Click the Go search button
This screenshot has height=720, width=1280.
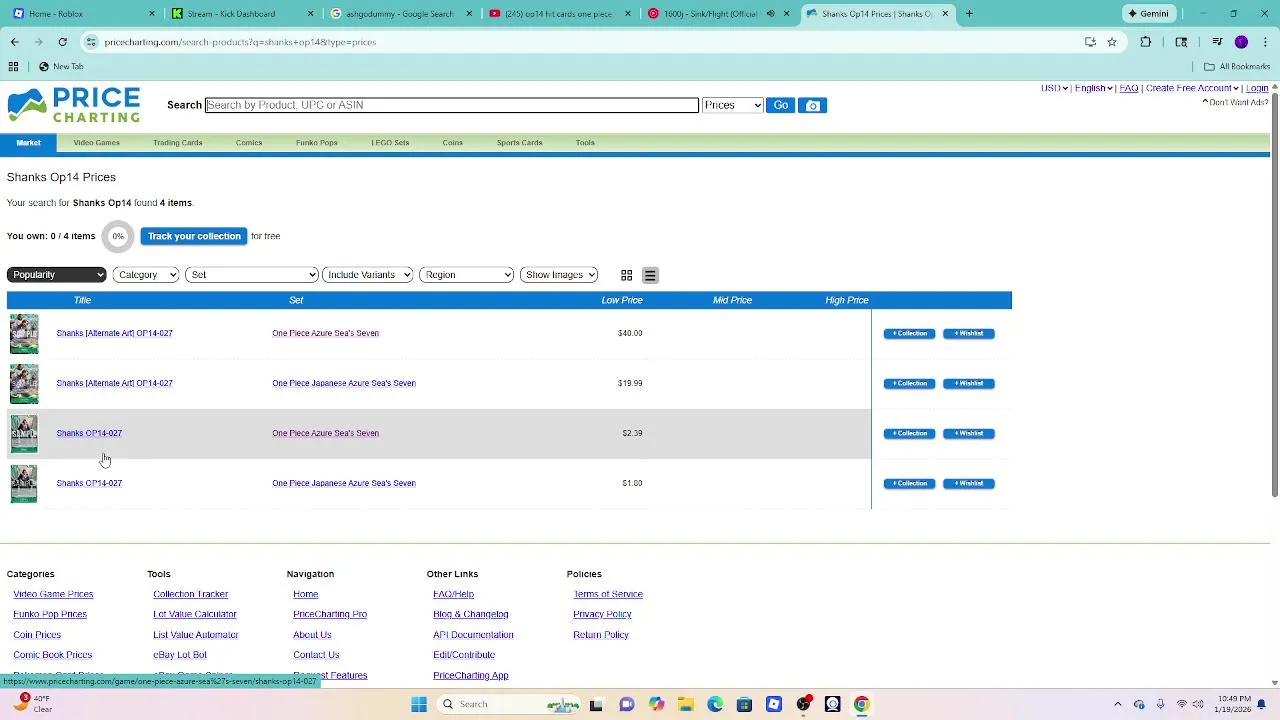coord(780,105)
